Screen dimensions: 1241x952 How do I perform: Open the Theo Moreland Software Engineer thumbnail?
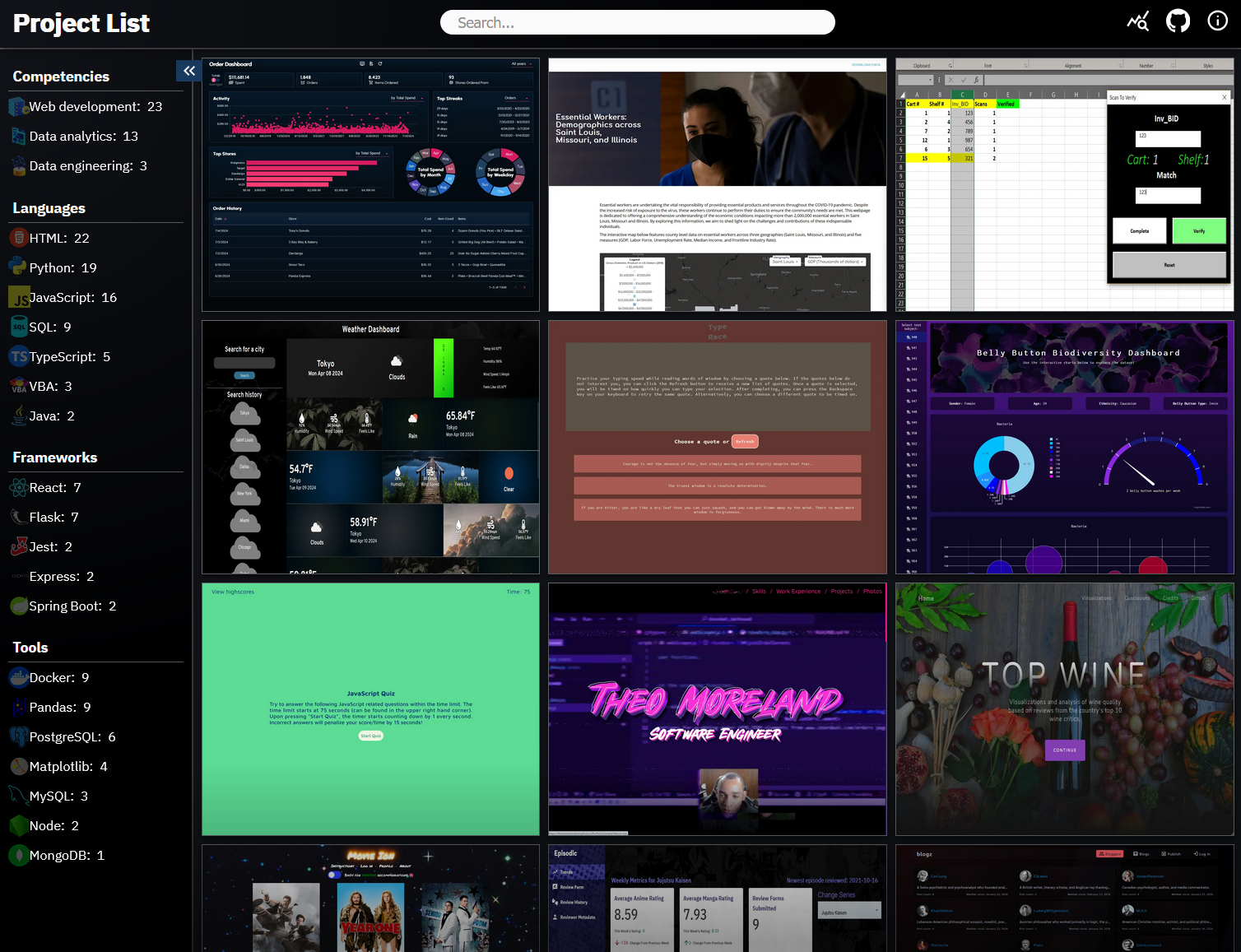(718, 709)
